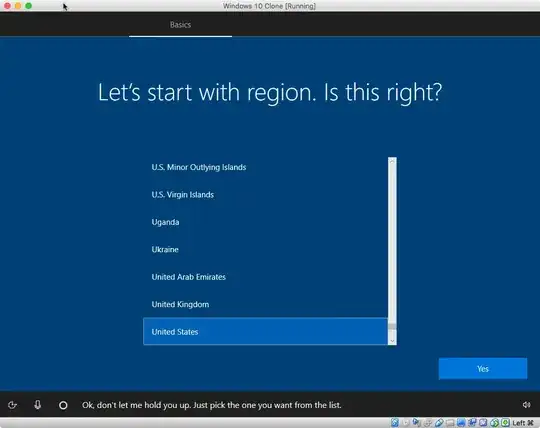This screenshot has height=428, width=540.
Task: Click the Cortana microphone icon
Action: 38,405
